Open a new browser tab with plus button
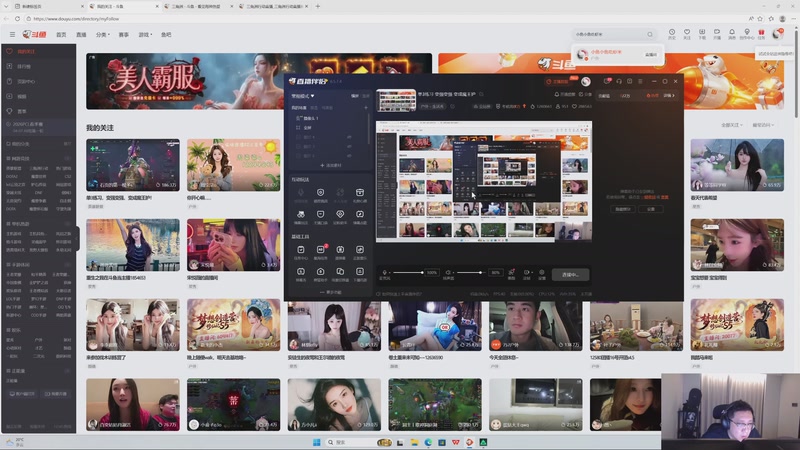 317,6
